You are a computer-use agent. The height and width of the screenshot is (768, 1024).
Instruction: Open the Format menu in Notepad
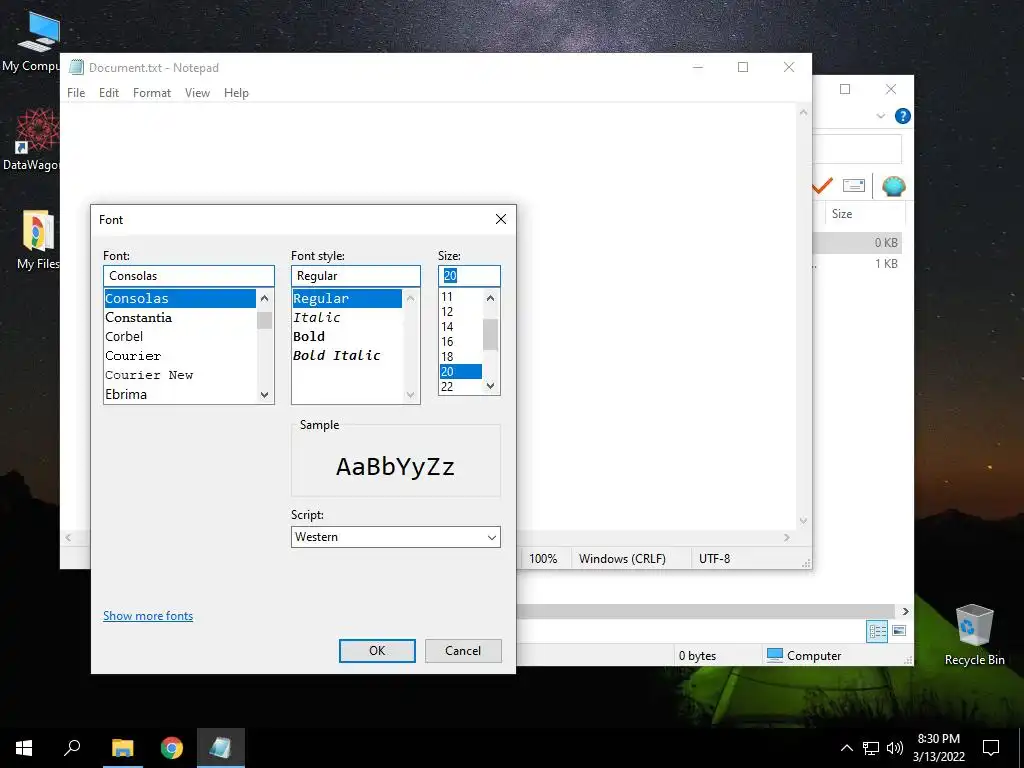[152, 93]
